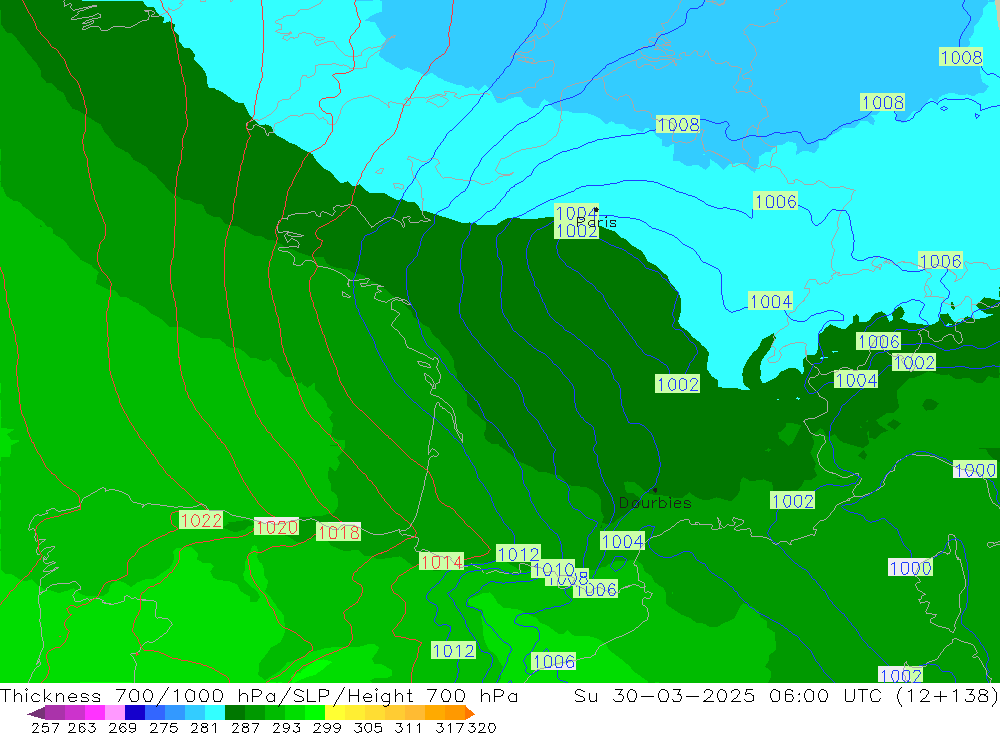Click the red 1020 isobar label
Image resolution: width=1000 pixels, height=733 pixels.
276,526
